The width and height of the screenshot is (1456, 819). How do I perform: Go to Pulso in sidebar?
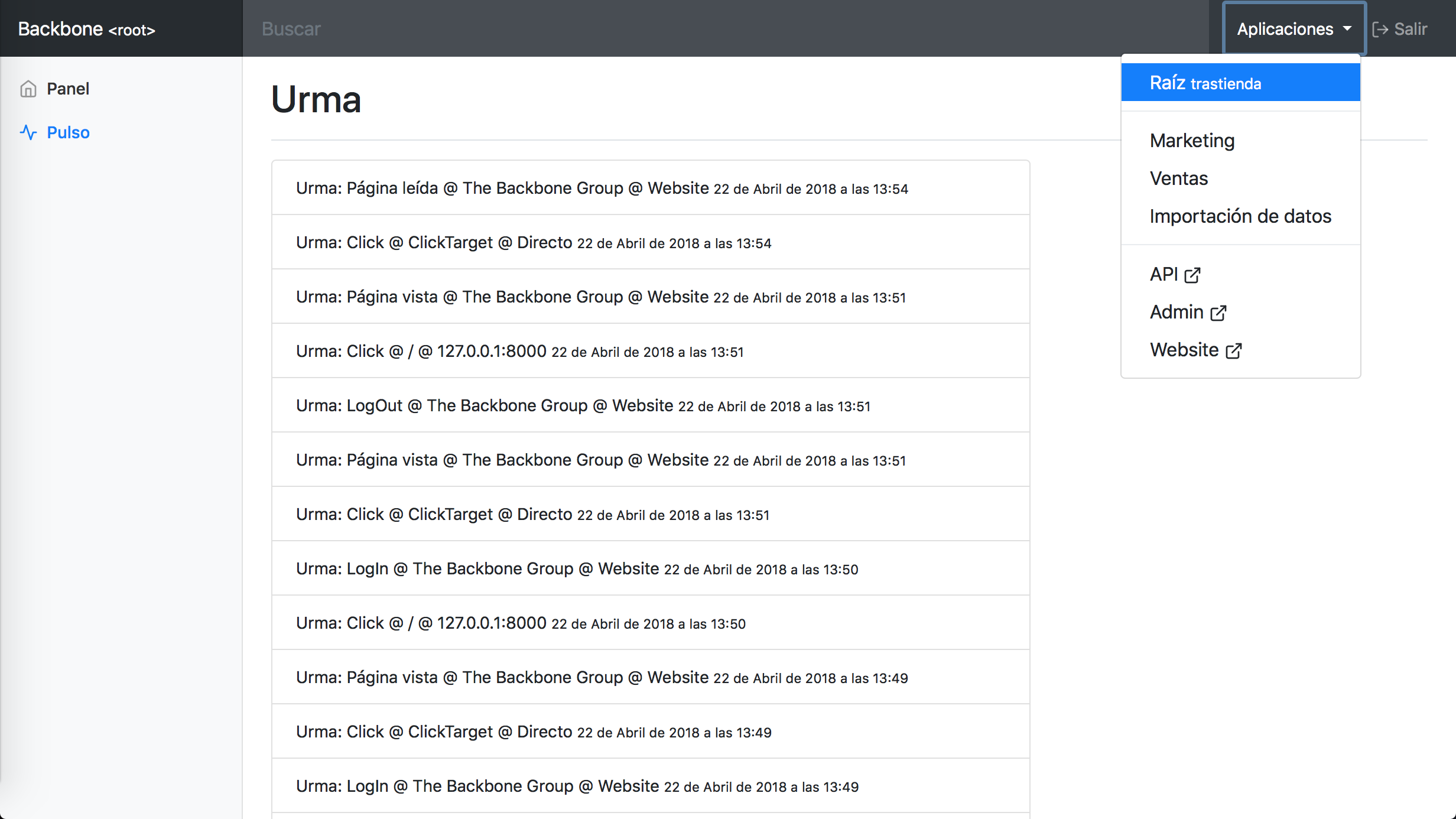[68, 132]
